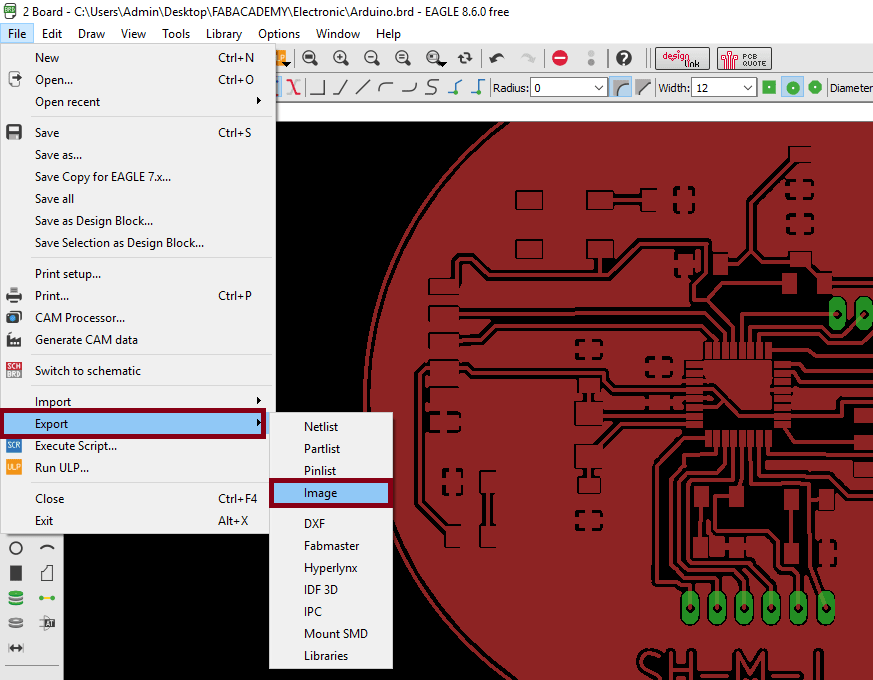The width and height of the screenshot is (873, 680).
Task: Choose DXF export option
Action: click(x=331, y=524)
